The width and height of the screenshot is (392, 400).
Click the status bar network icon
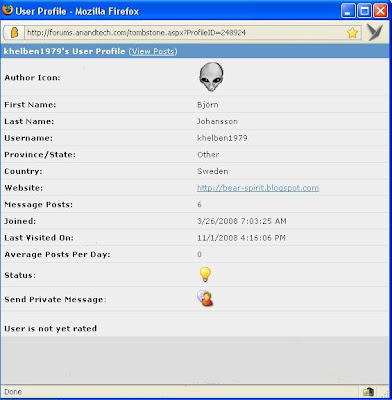368,392
